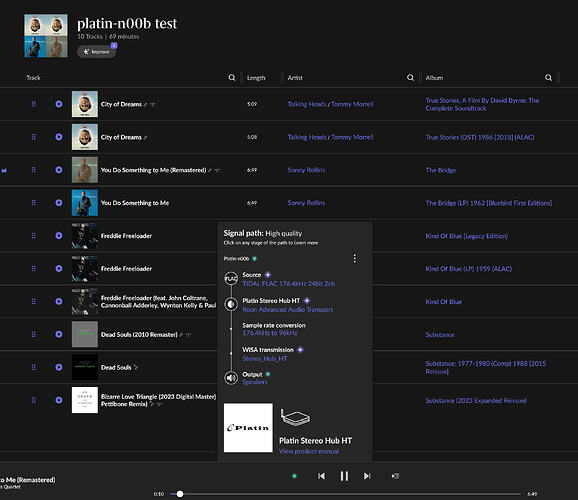Click the Improve playlist button
The height and width of the screenshot is (500, 578).
click(97, 52)
